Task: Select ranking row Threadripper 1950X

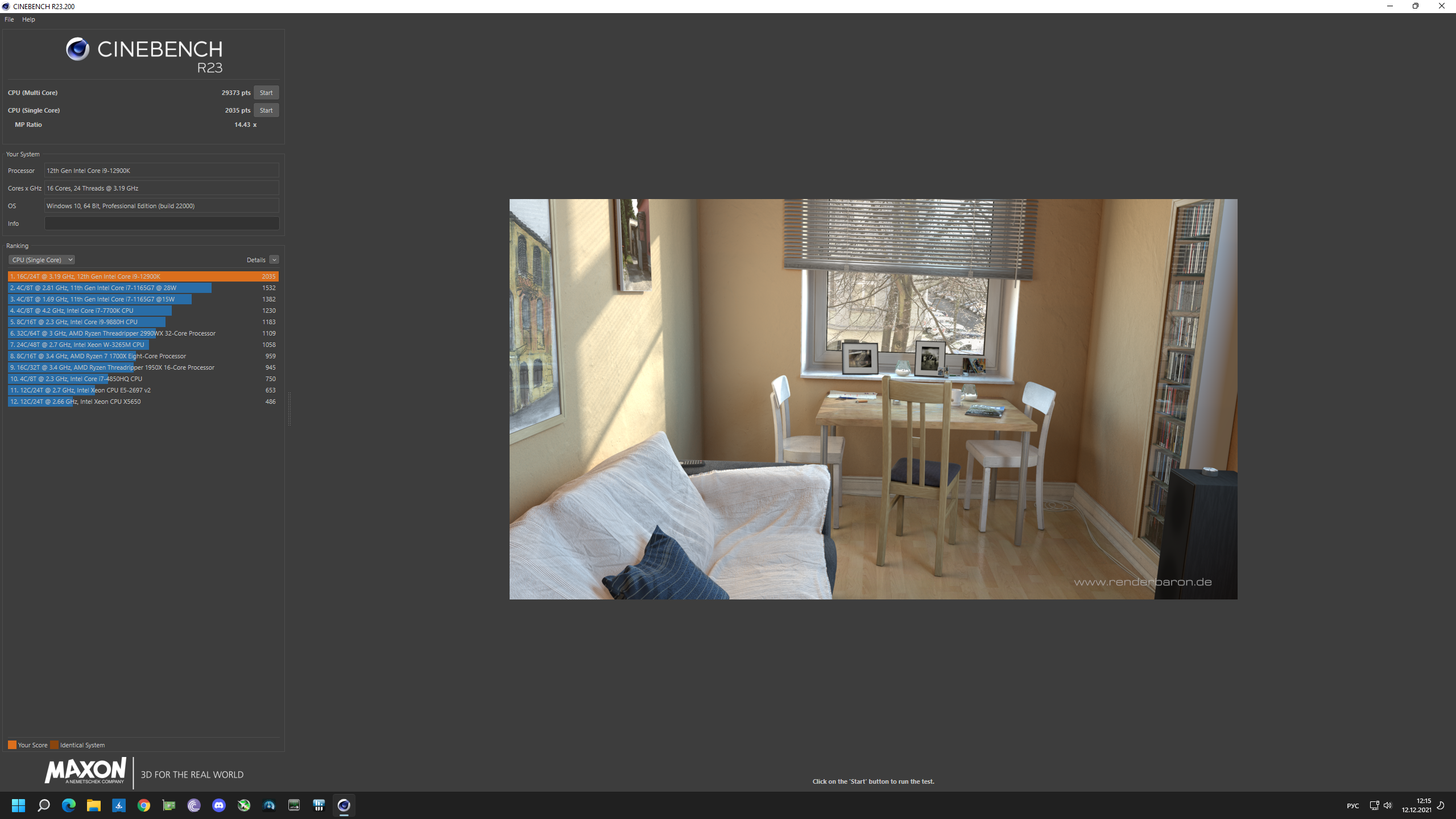Action: [143, 367]
